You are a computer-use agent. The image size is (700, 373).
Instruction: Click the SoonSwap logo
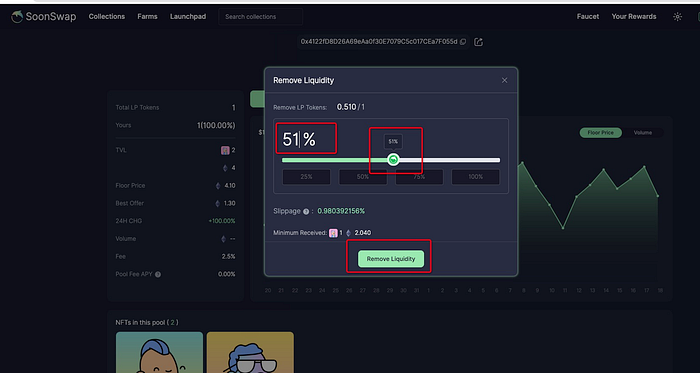(x=43, y=17)
